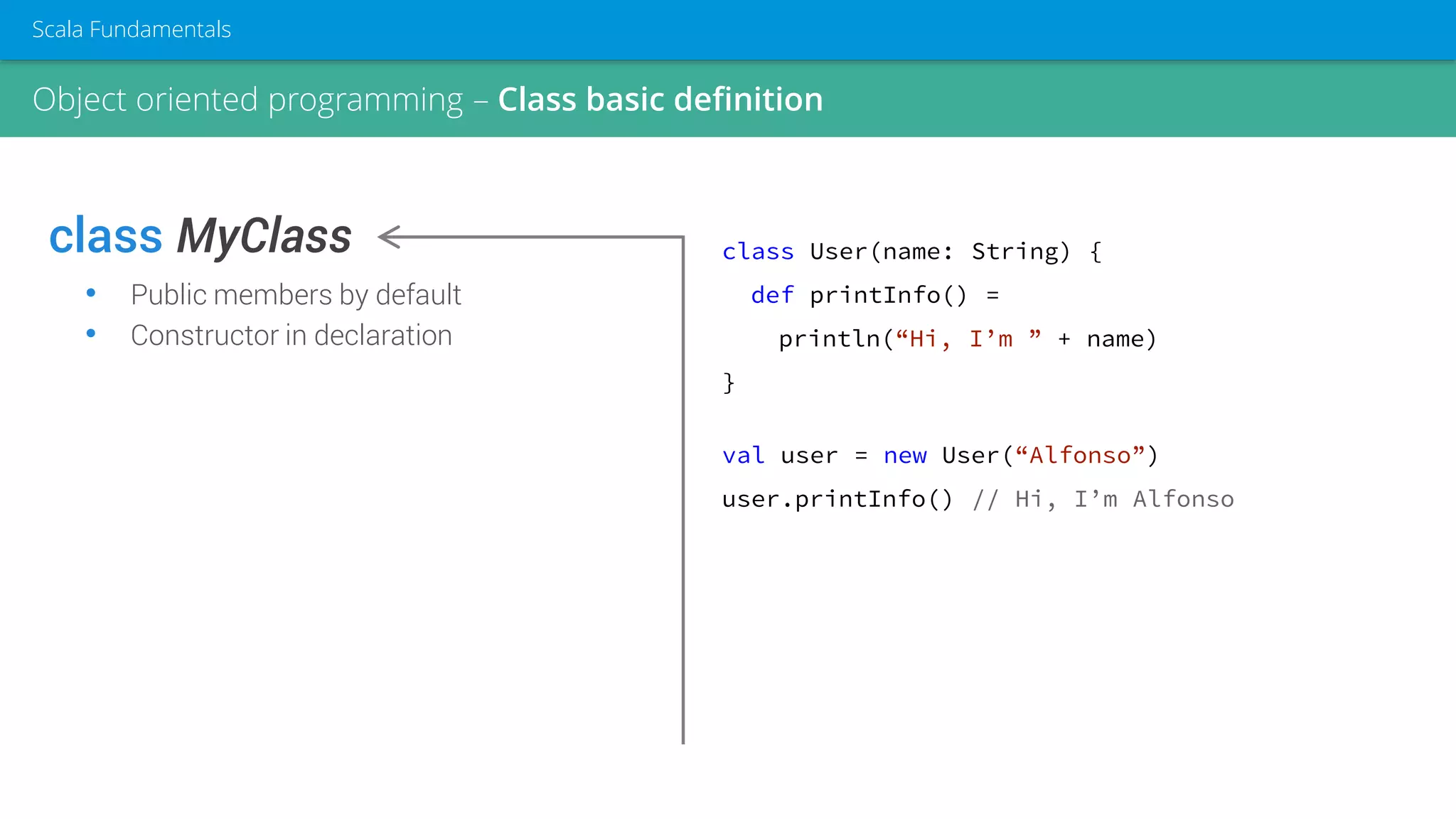Click 'printInfo()' in the method definition
Viewport: 1456px width, 819px height.
point(888,295)
